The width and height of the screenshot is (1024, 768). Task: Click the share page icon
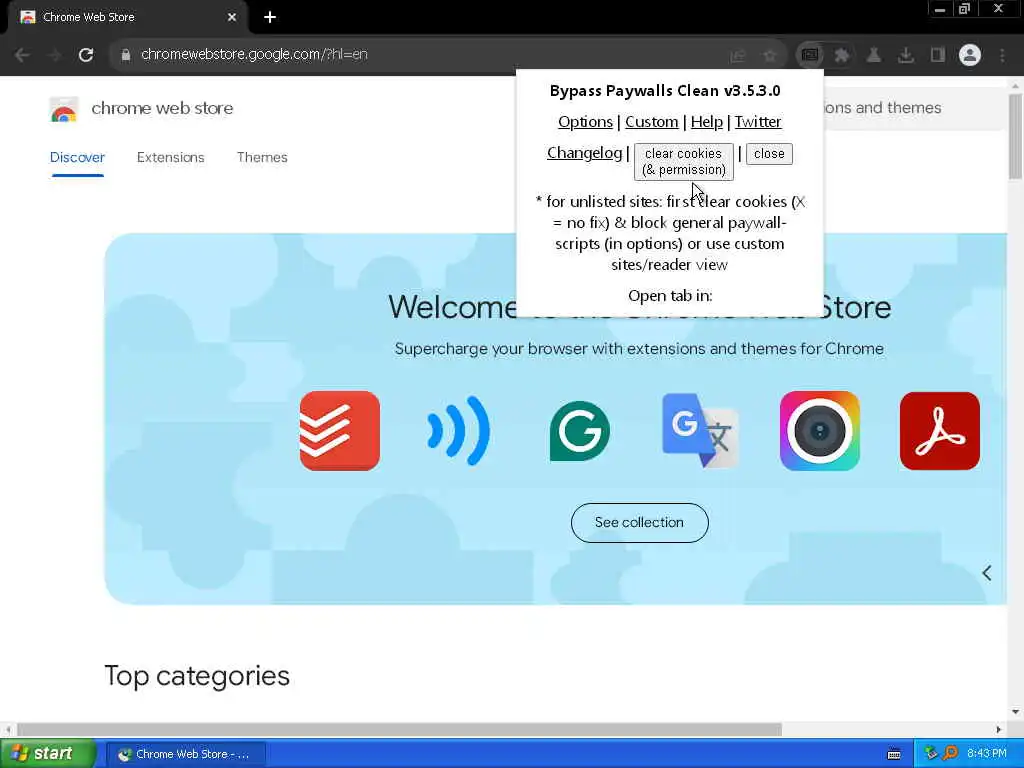click(x=738, y=56)
